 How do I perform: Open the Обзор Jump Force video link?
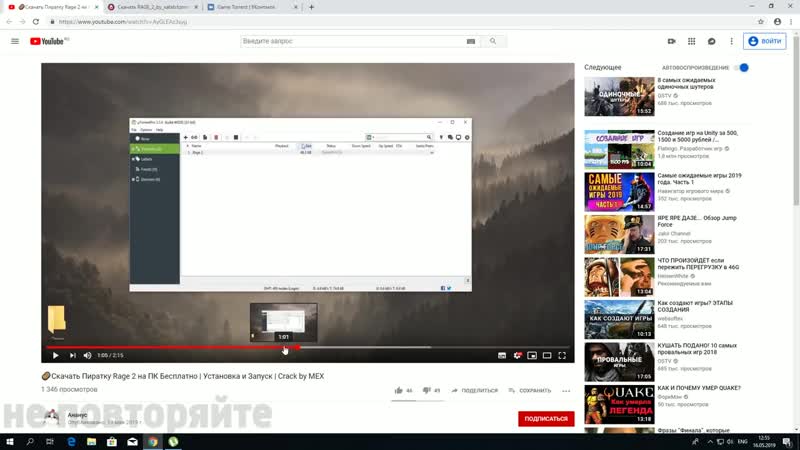point(697,221)
